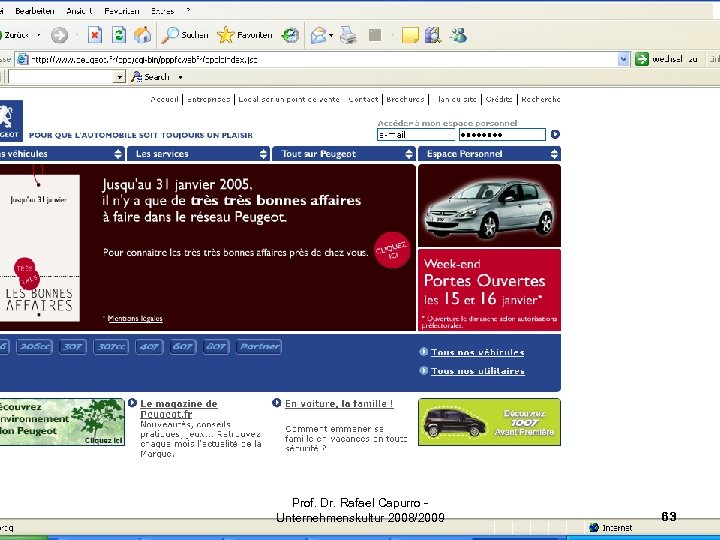Open the ? help menu
720x540 pixels.
click(x=188, y=11)
